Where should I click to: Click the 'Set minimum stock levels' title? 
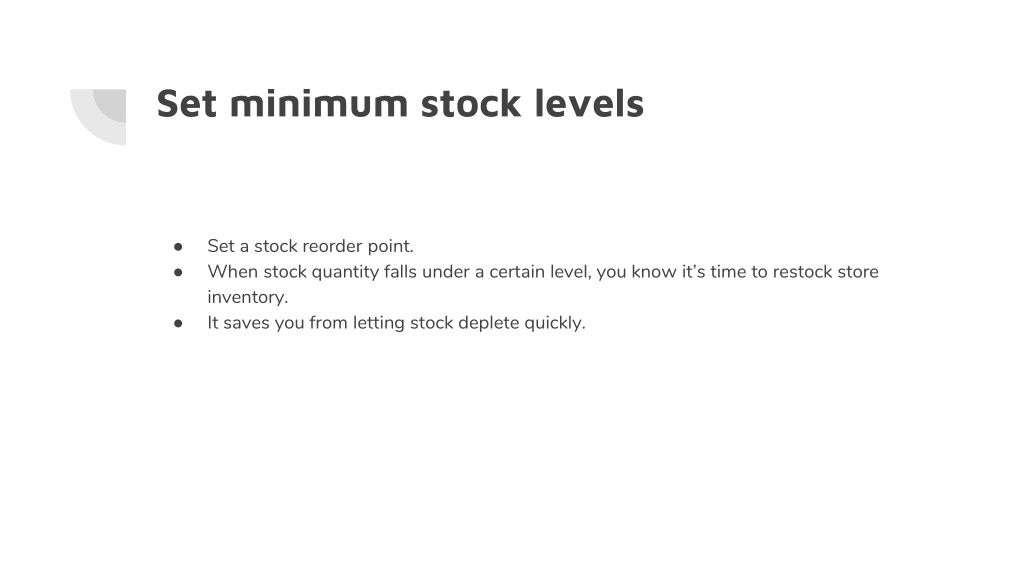[x=400, y=104]
